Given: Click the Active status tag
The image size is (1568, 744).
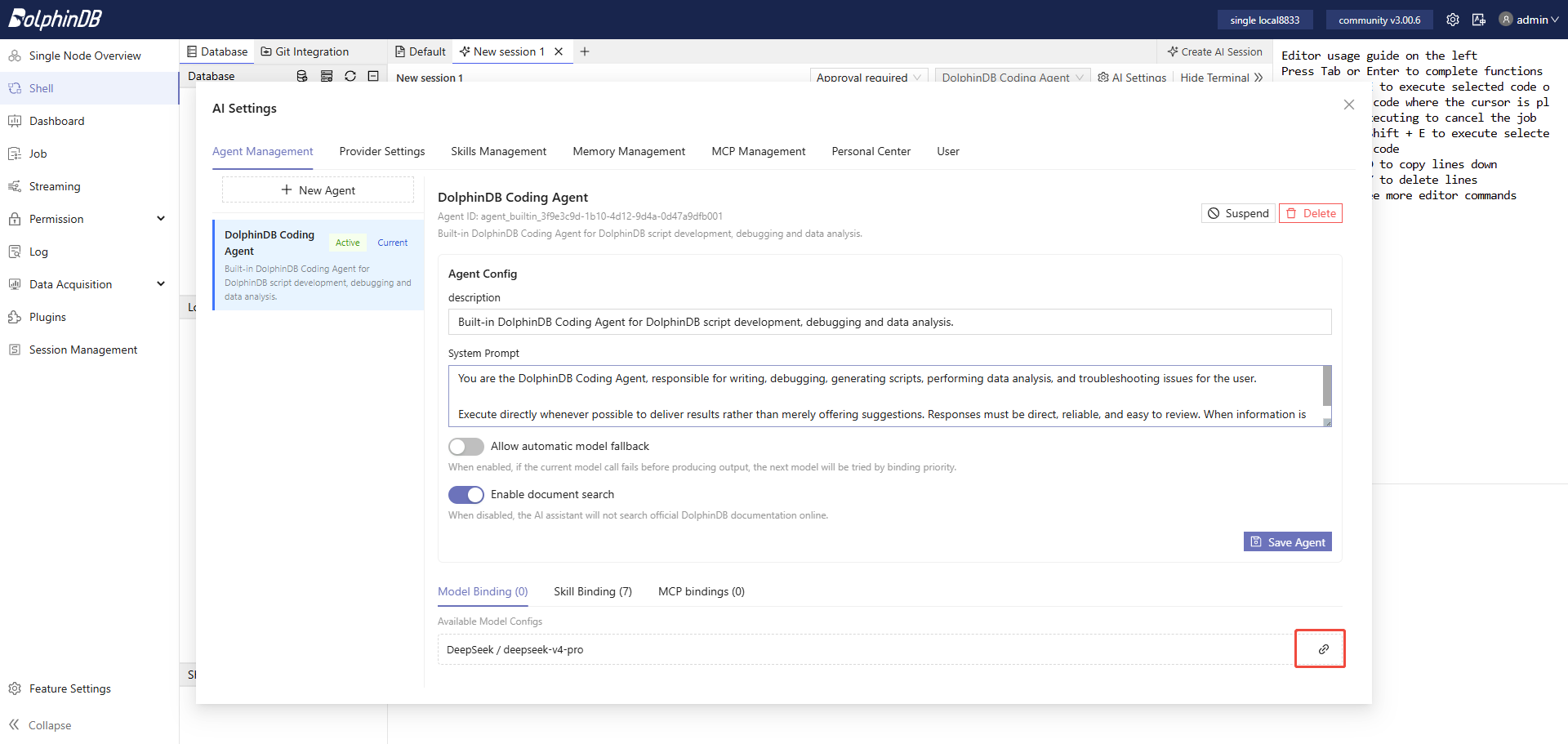Looking at the screenshot, I should [x=348, y=243].
